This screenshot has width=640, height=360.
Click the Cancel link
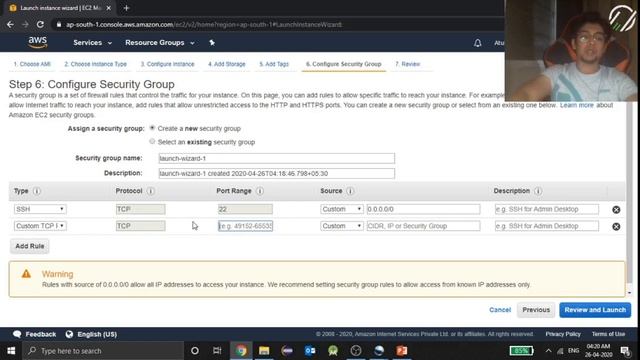pyautogui.click(x=500, y=310)
